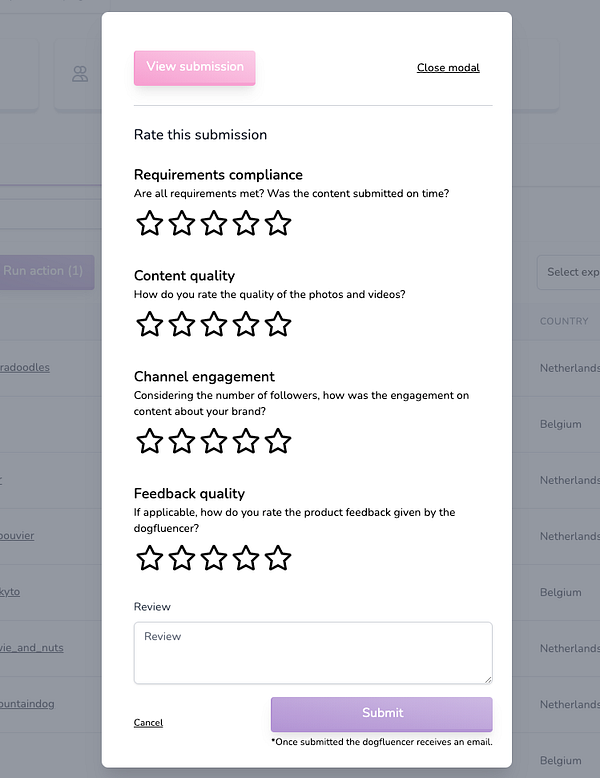Focus the Review text area
The height and width of the screenshot is (778, 600).
tap(313, 653)
